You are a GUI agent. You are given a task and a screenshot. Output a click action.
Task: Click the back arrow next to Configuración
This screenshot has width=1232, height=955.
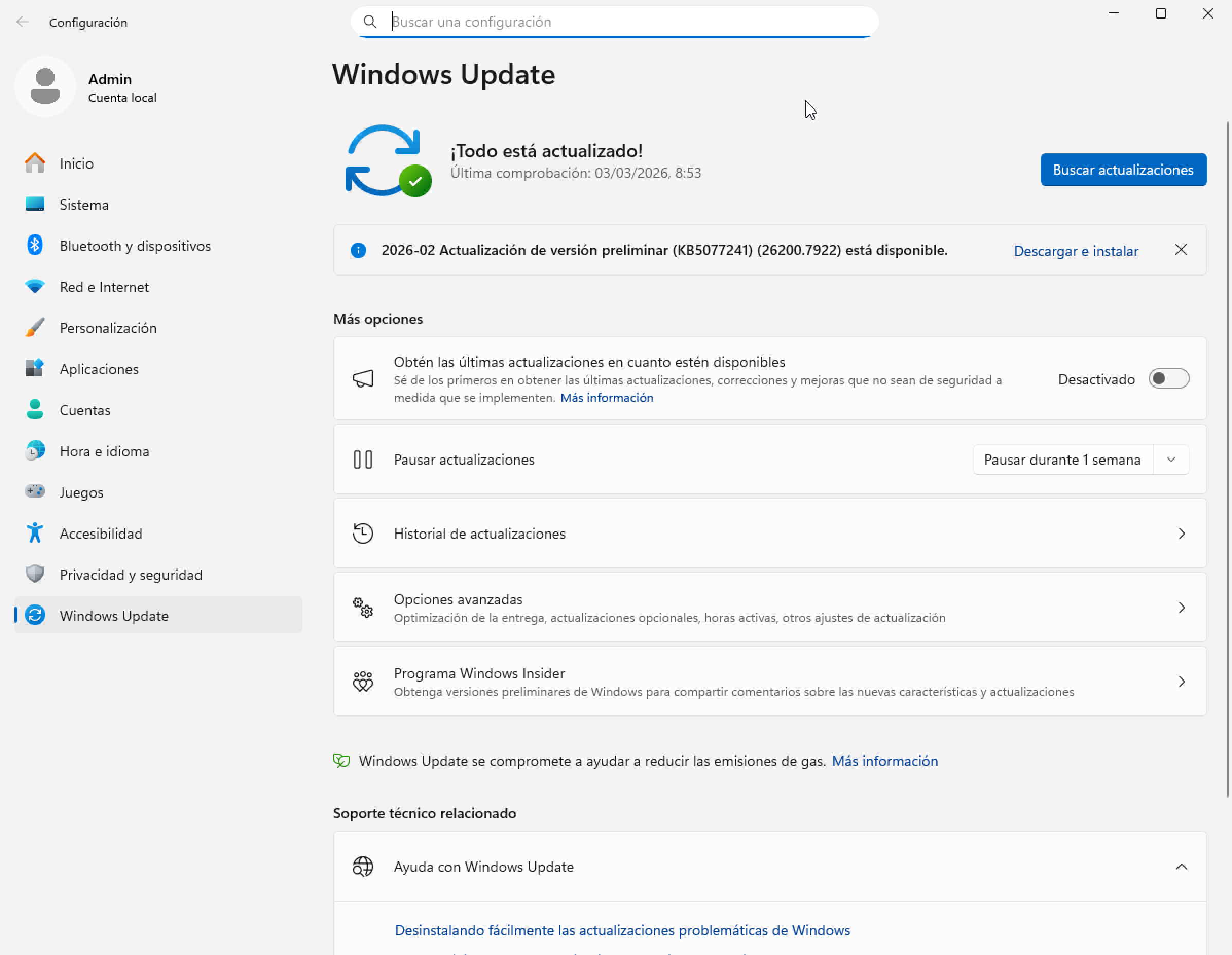[23, 22]
